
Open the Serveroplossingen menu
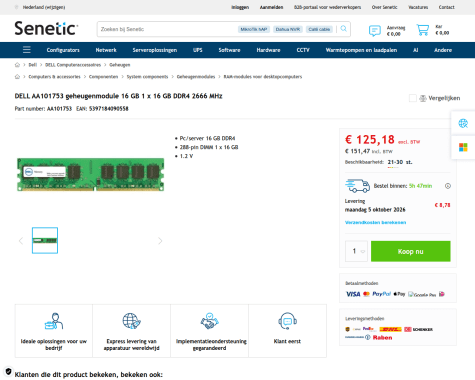click(x=155, y=50)
